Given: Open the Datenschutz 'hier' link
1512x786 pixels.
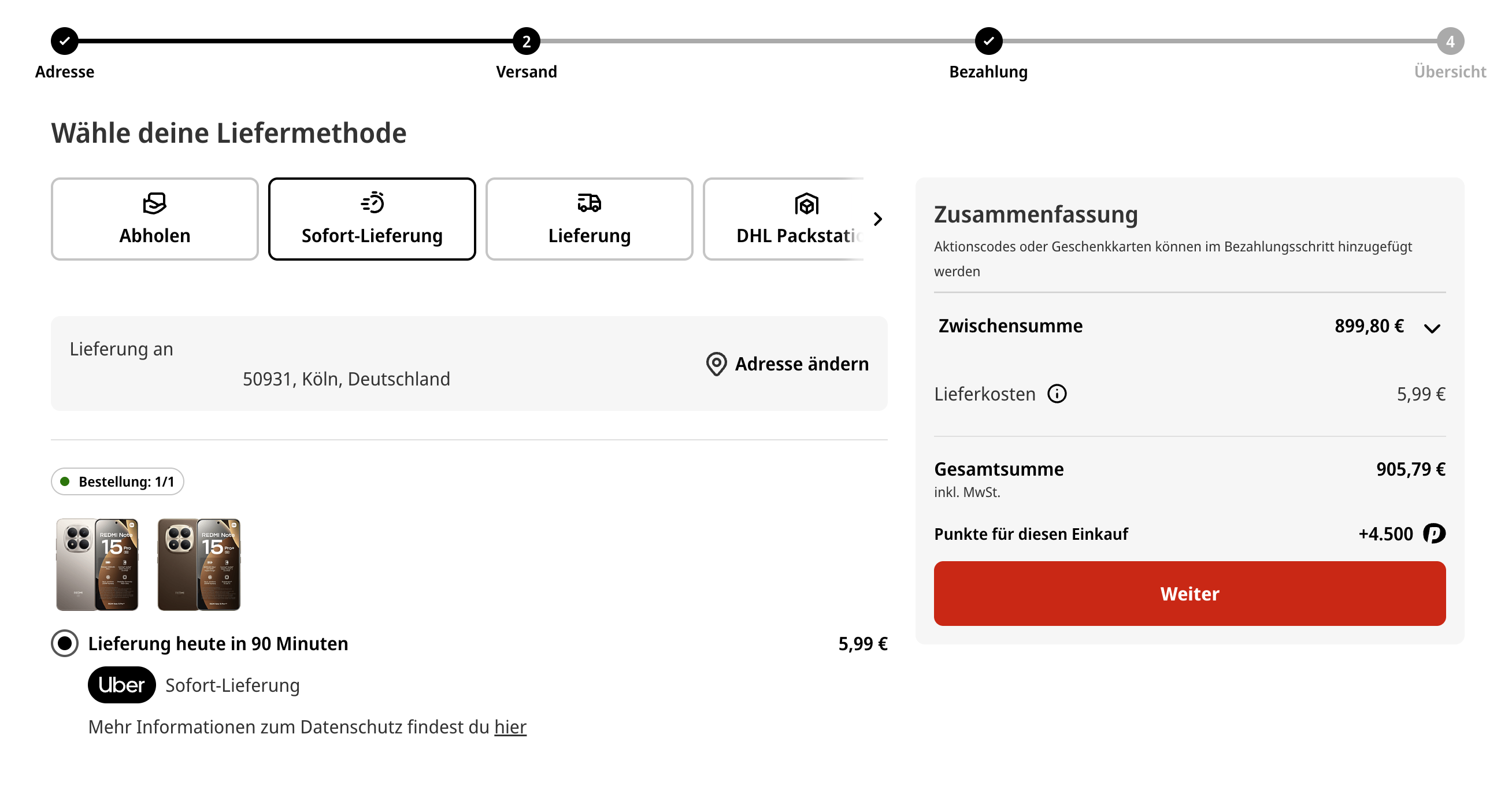Looking at the screenshot, I should (510, 726).
